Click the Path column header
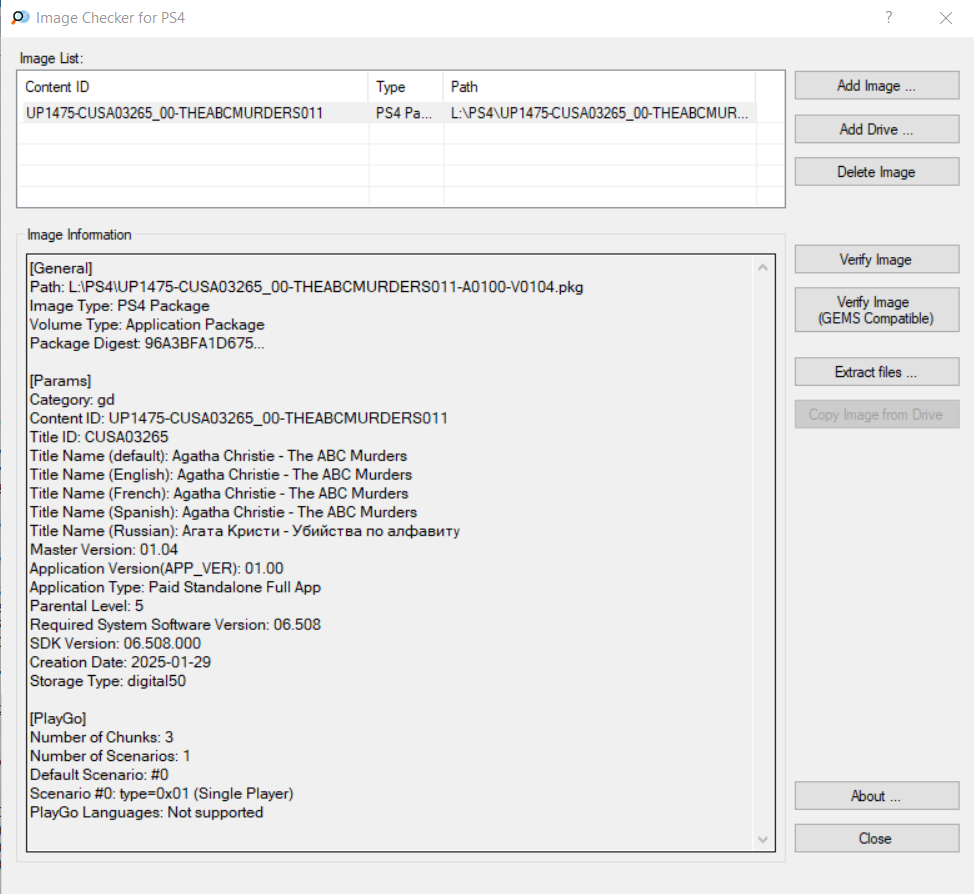Viewport: 974px width, 894px height. (599, 87)
